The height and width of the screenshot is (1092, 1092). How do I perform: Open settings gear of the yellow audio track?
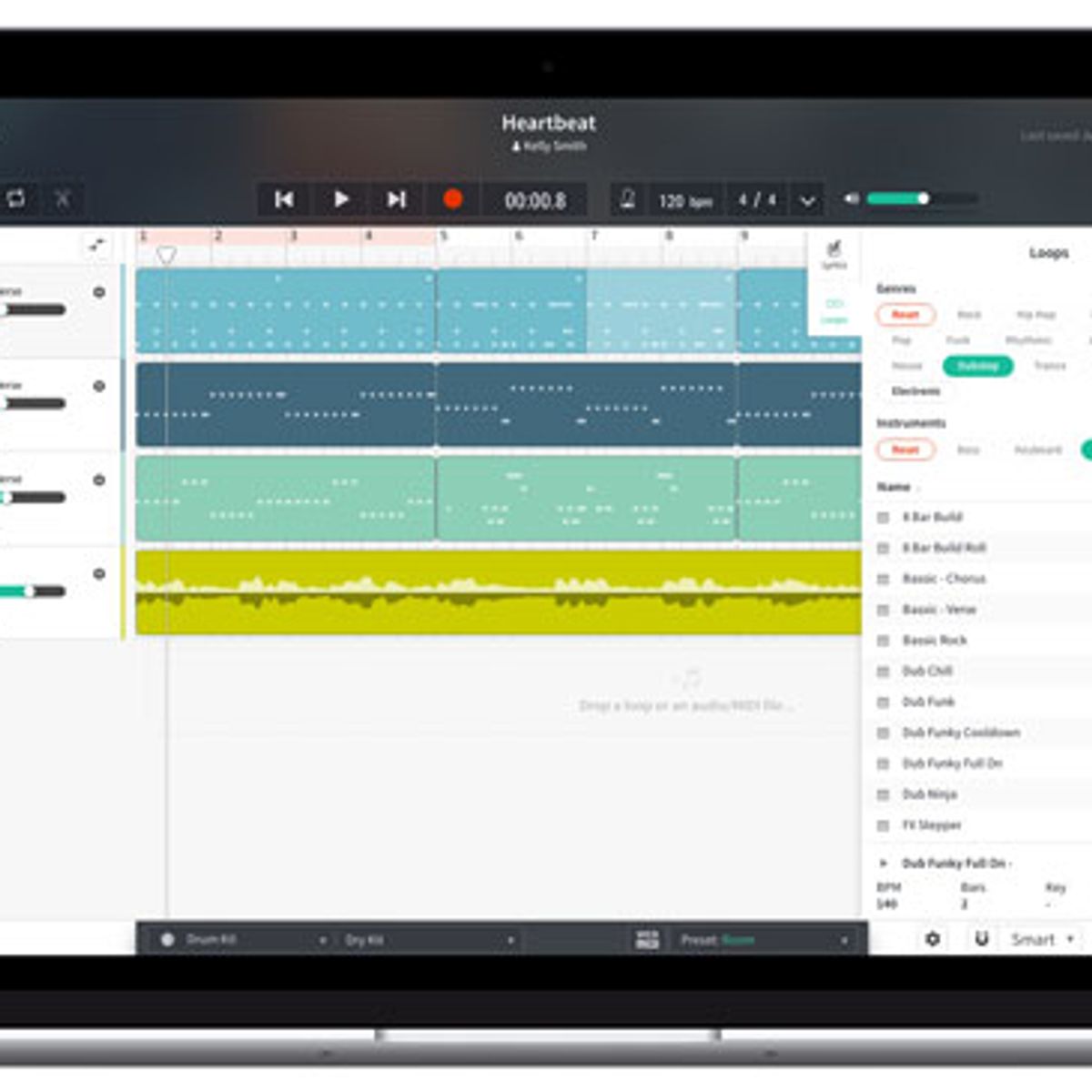tap(99, 573)
